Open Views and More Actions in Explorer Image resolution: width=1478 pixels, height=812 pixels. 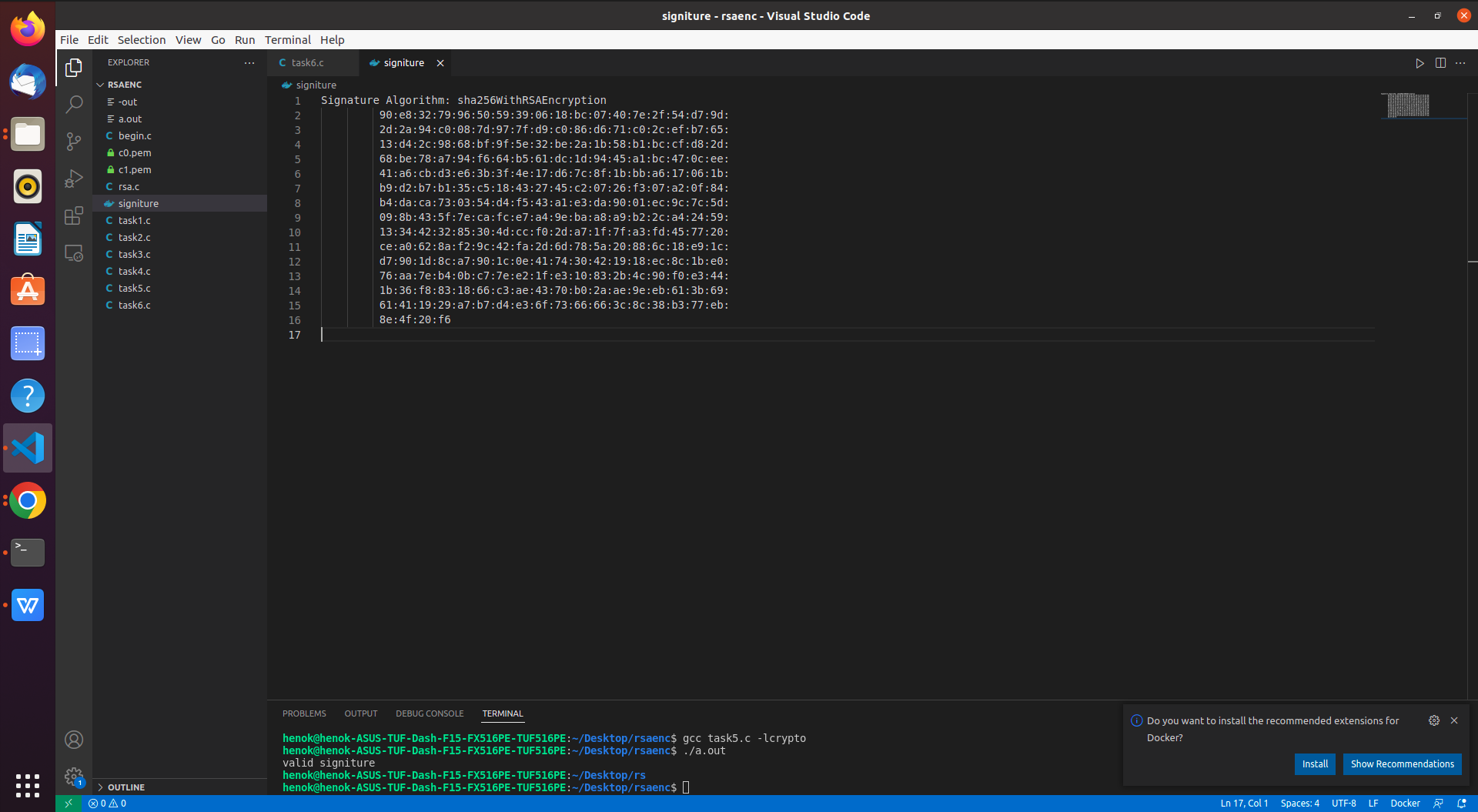tap(249, 62)
